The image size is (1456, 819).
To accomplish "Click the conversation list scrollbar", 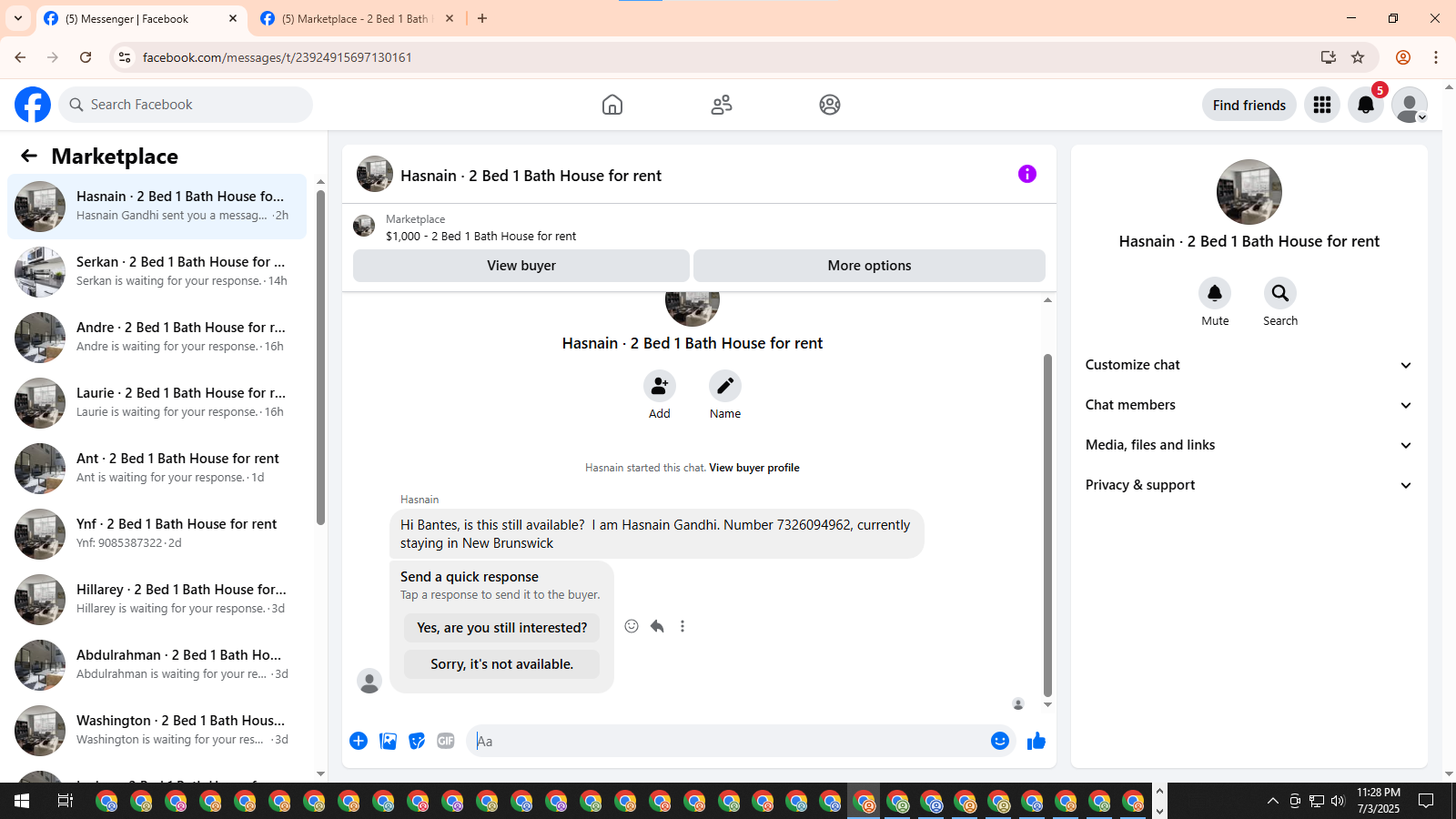I will [320, 357].
